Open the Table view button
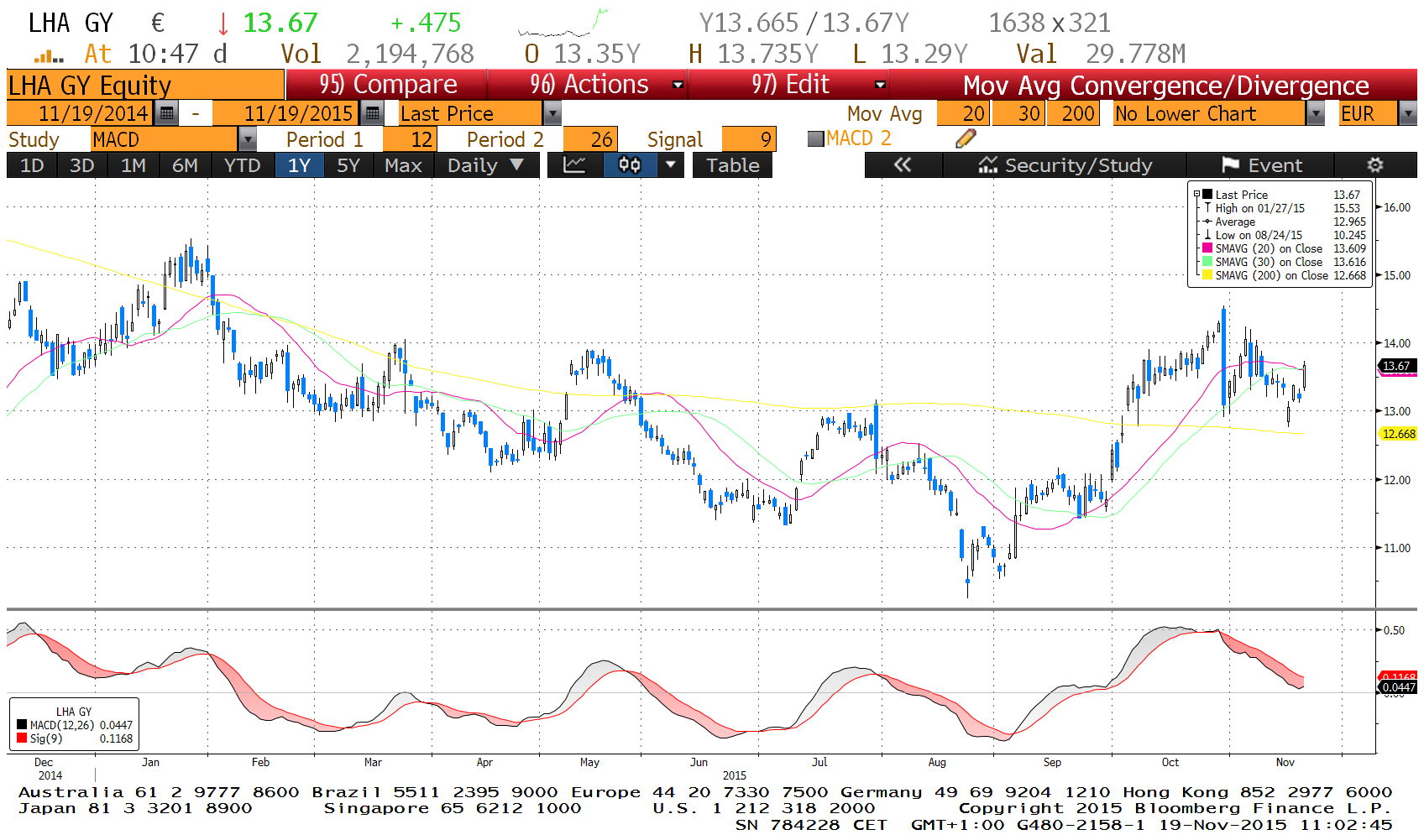This screenshot has width=1424, height=840. tap(732, 165)
